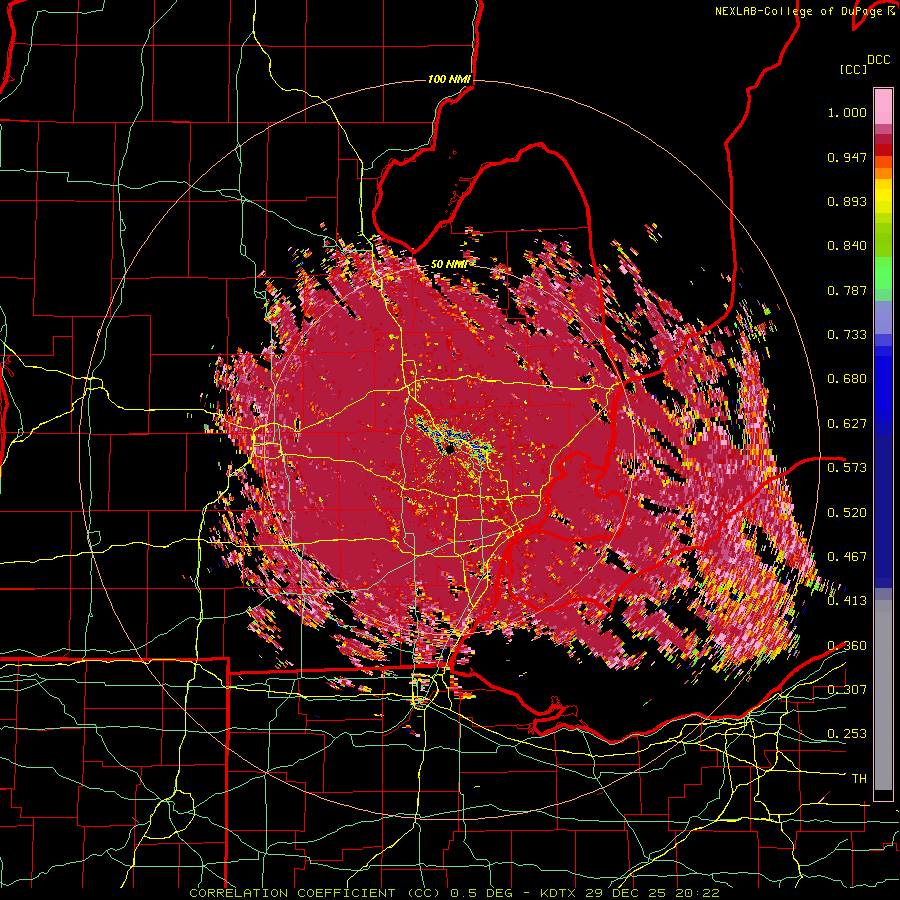Click the 0.307 scale value
This screenshot has width=900, height=900.
[847, 690]
